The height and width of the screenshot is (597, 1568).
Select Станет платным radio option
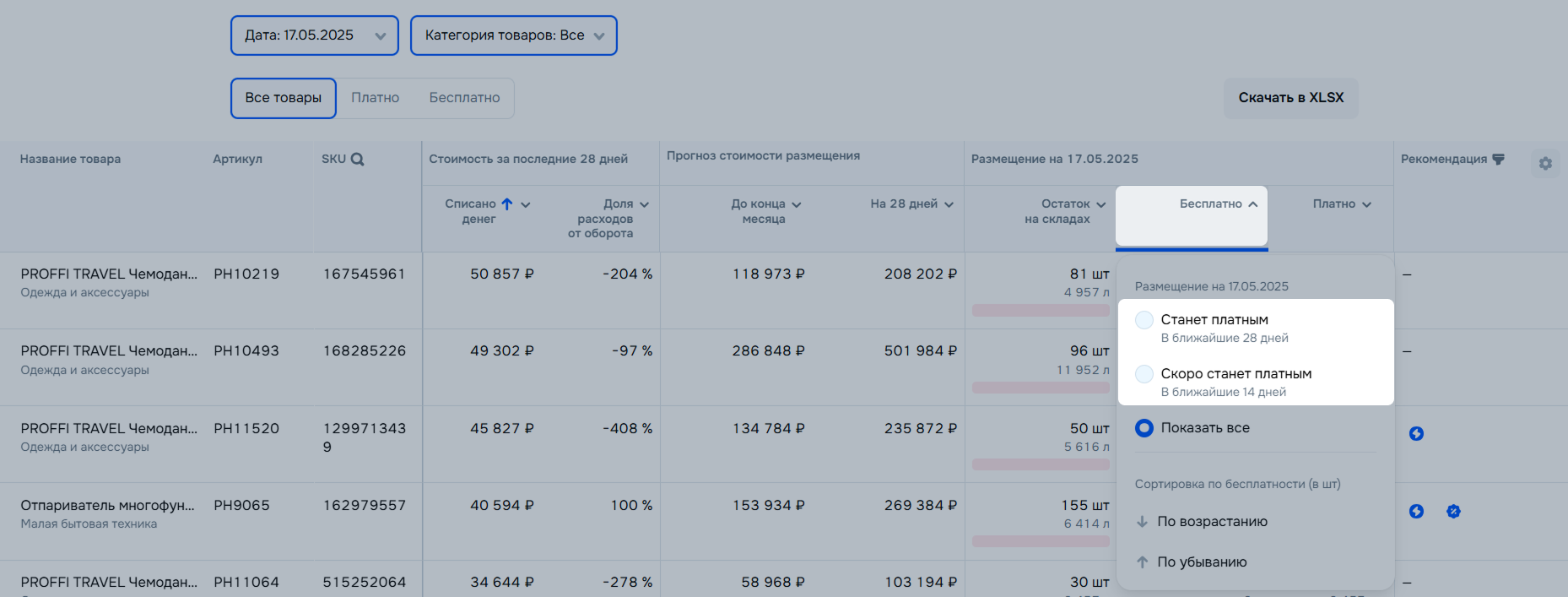pos(1144,320)
